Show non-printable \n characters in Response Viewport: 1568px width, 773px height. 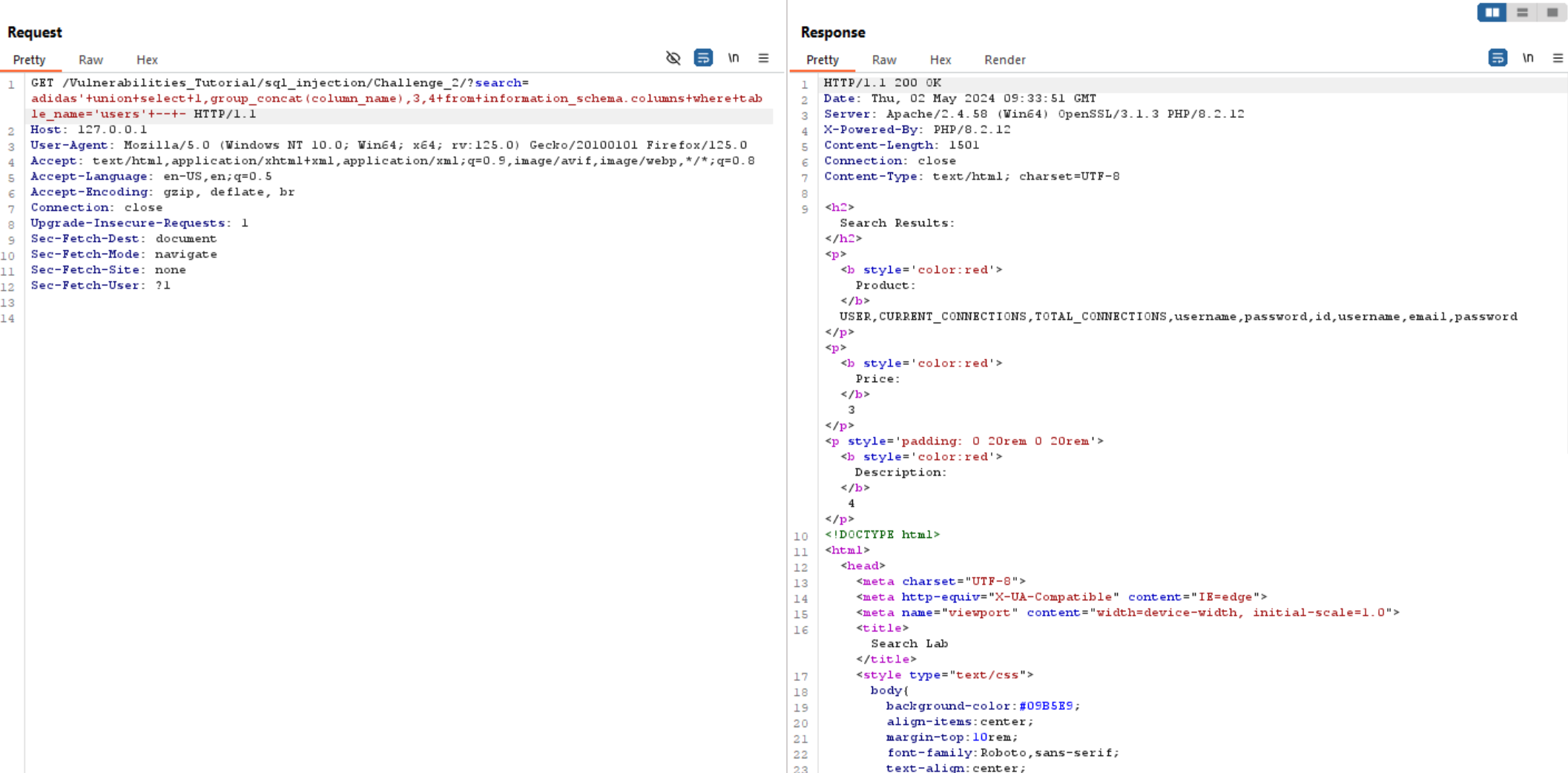(1528, 58)
